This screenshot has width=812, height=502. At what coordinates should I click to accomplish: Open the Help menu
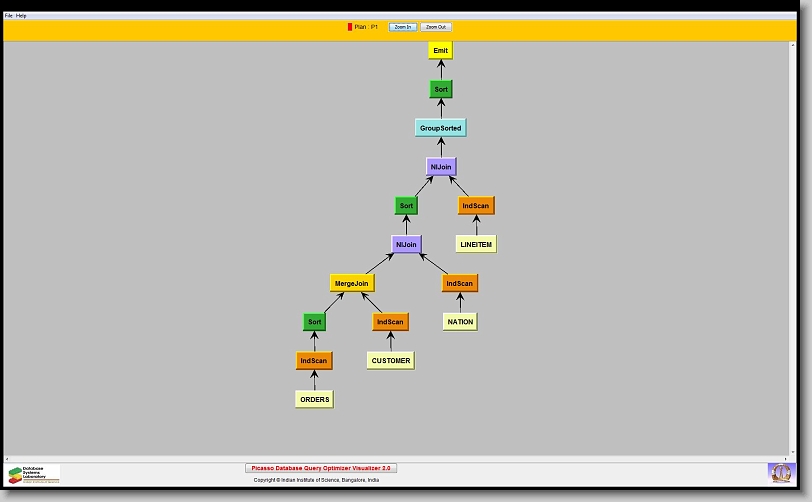(x=22, y=16)
